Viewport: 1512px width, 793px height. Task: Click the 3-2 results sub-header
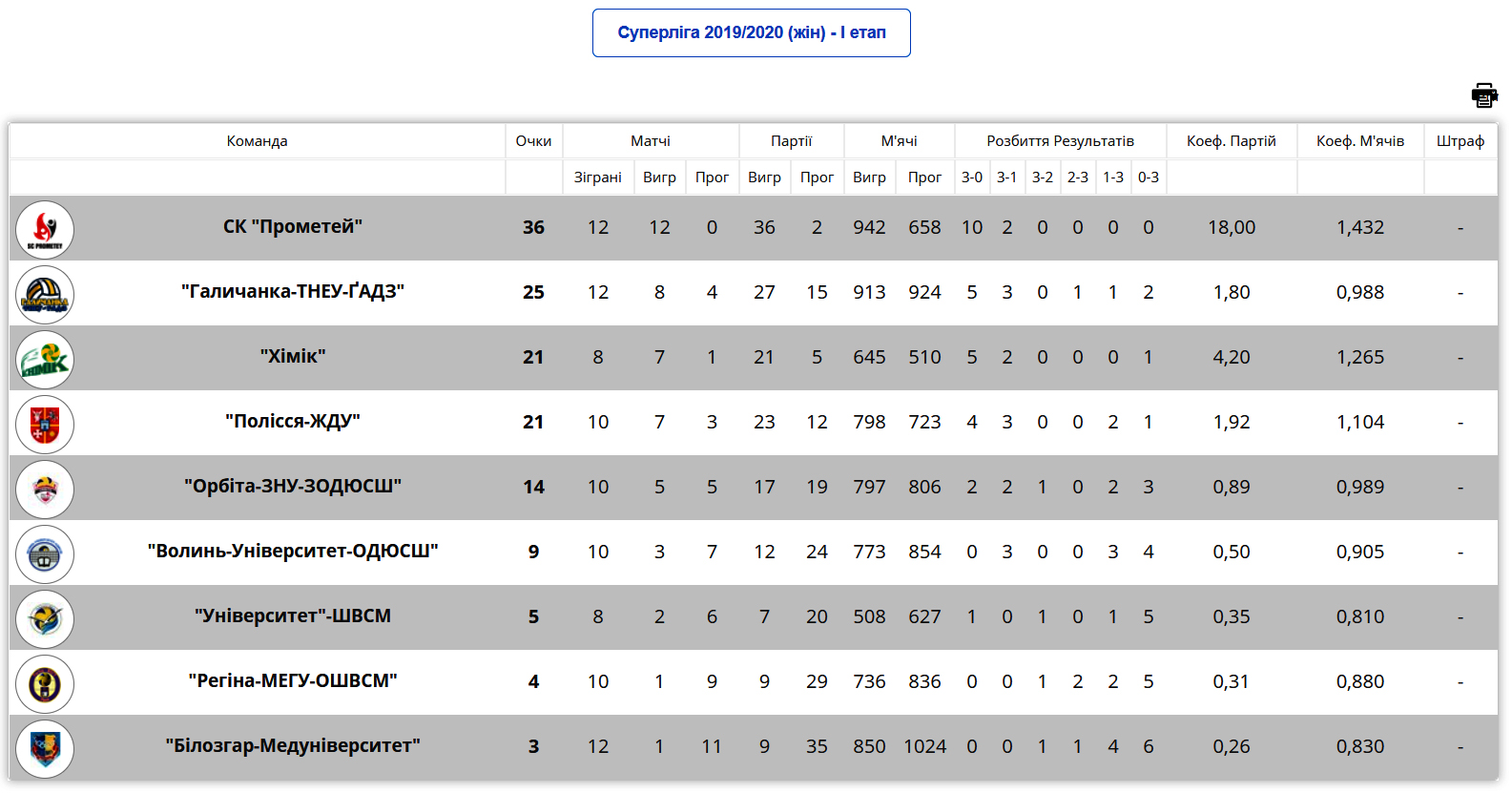[x=1043, y=177]
